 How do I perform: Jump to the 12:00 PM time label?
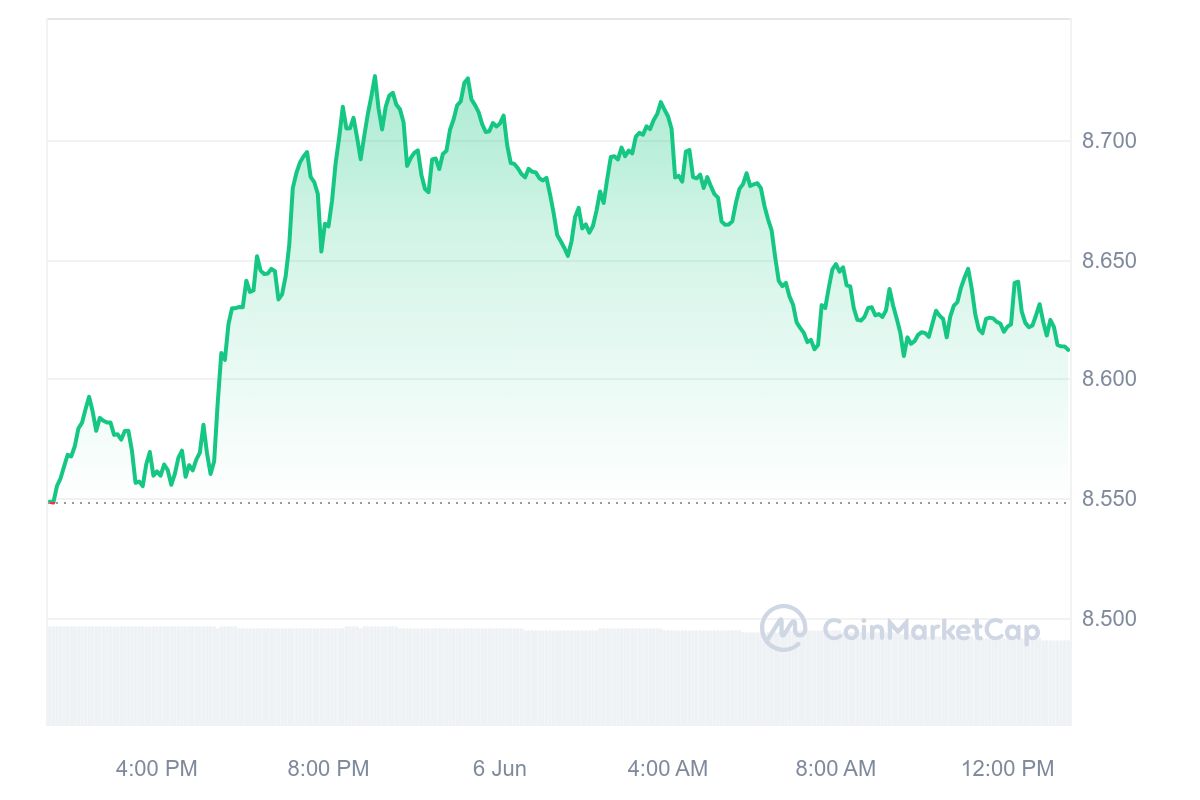(1008, 769)
